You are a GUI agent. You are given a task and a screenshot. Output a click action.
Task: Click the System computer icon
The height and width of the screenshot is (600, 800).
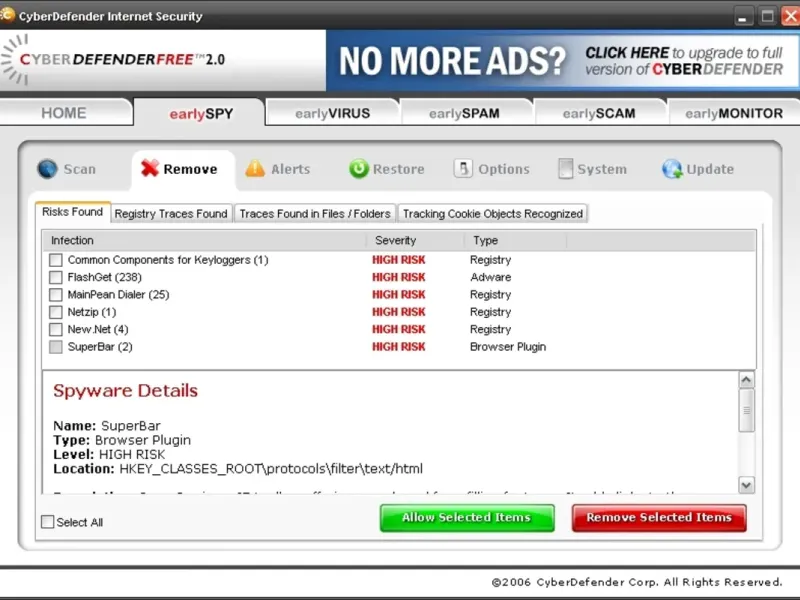[x=565, y=168]
